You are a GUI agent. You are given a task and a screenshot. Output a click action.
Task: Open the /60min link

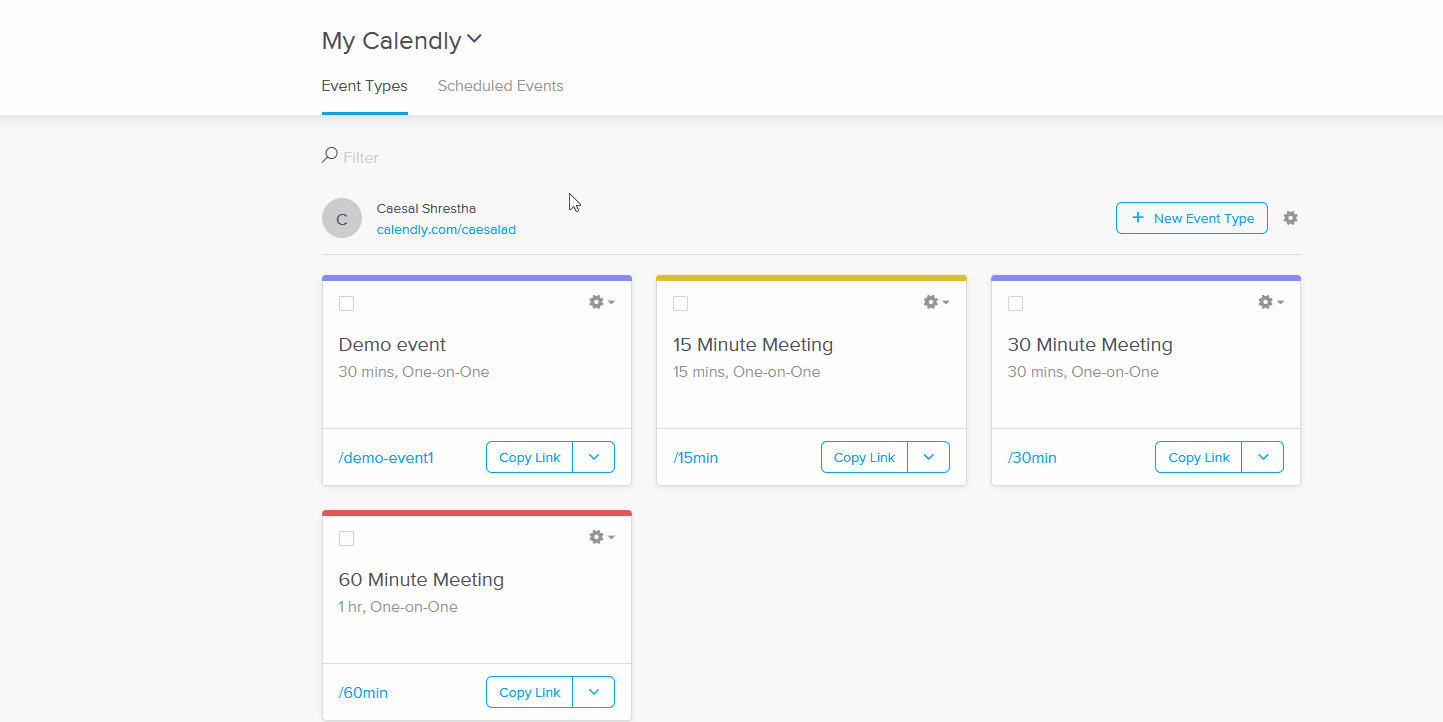(x=363, y=693)
